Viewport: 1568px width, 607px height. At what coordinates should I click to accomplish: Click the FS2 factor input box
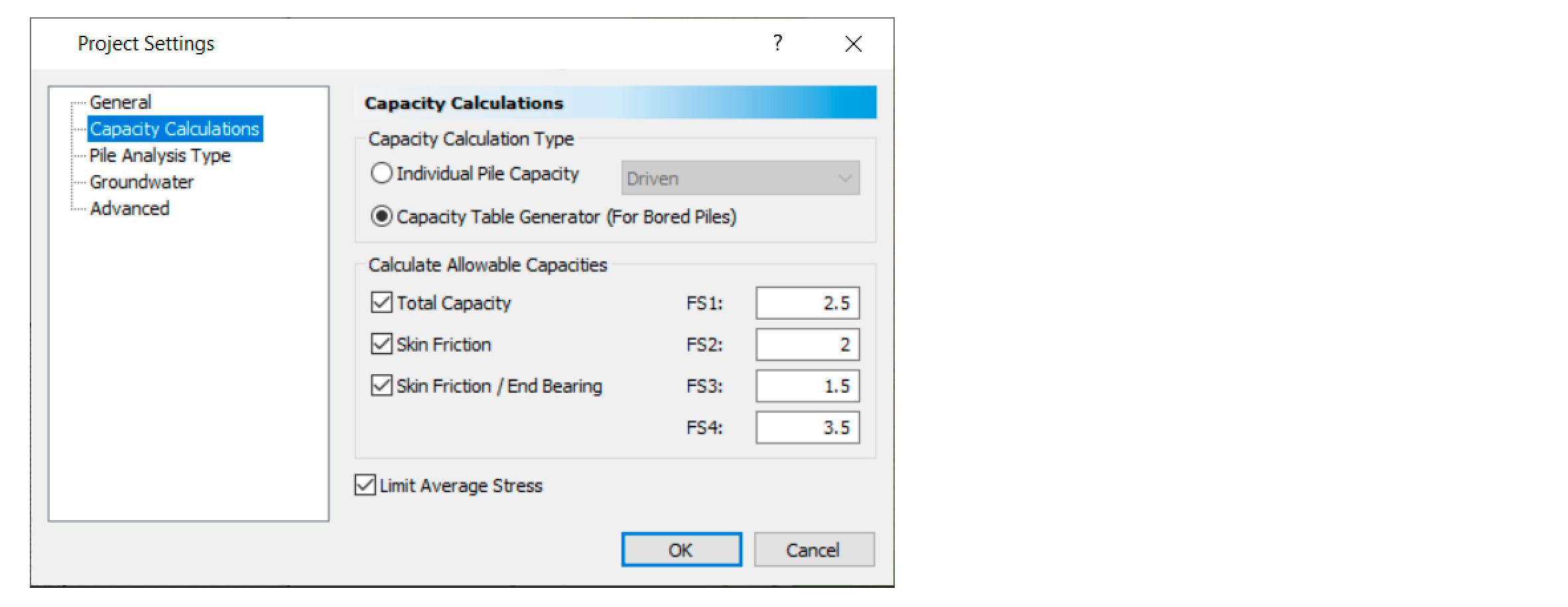pyautogui.click(x=807, y=344)
